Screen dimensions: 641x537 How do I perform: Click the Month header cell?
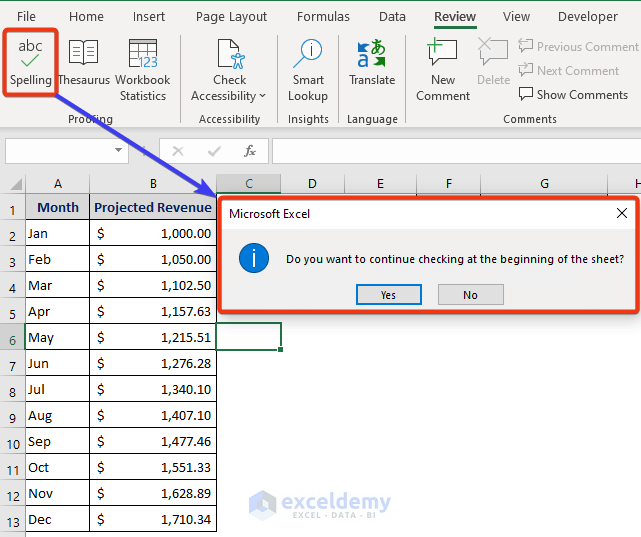pos(58,207)
